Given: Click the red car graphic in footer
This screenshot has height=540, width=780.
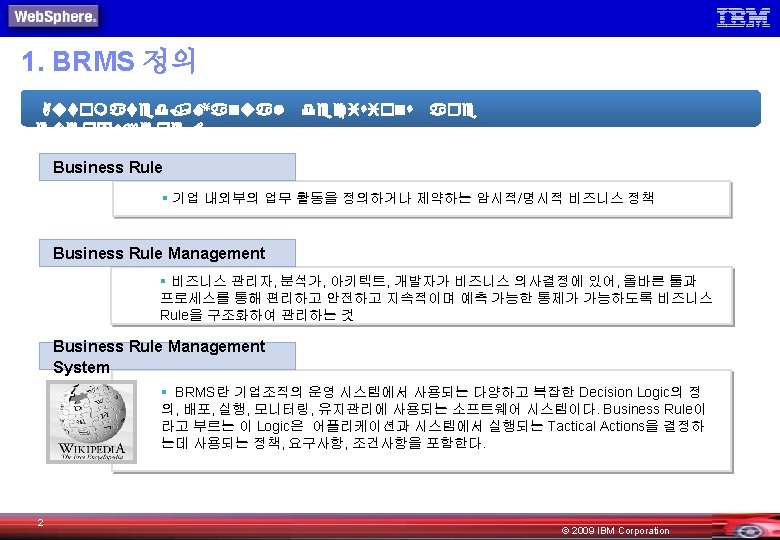Looking at the screenshot, I should coord(746,527).
